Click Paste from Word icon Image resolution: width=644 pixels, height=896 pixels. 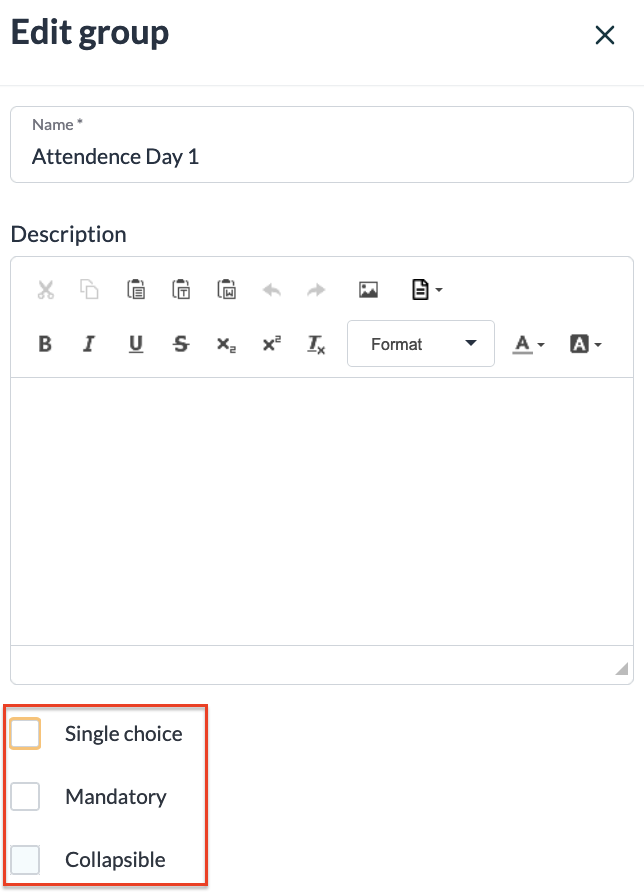point(226,290)
